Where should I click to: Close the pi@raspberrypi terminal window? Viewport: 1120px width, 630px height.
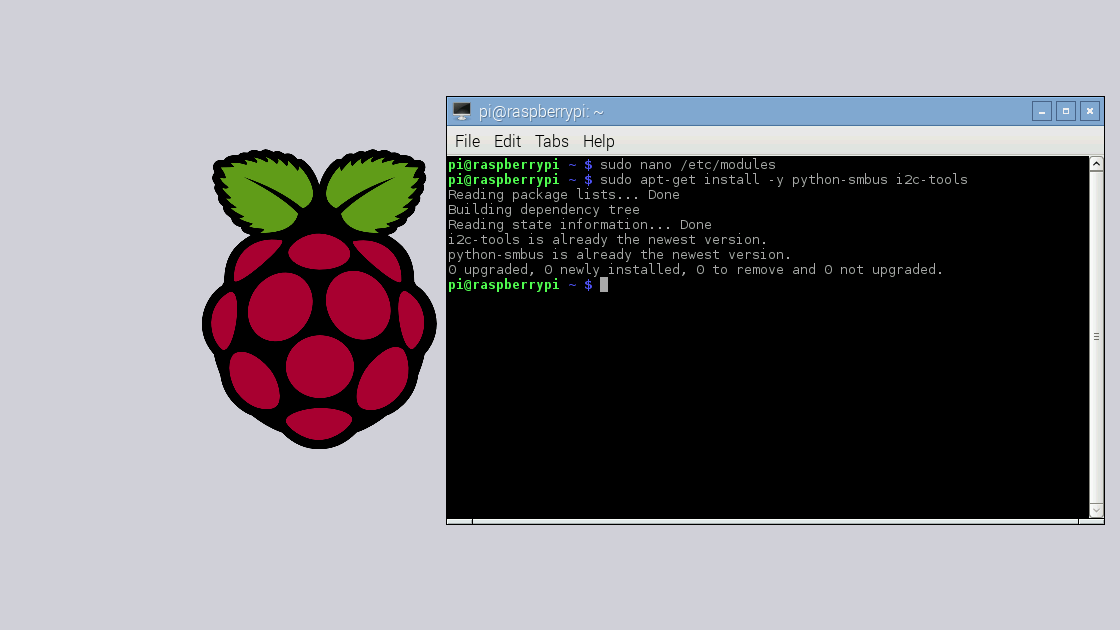[x=1090, y=111]
